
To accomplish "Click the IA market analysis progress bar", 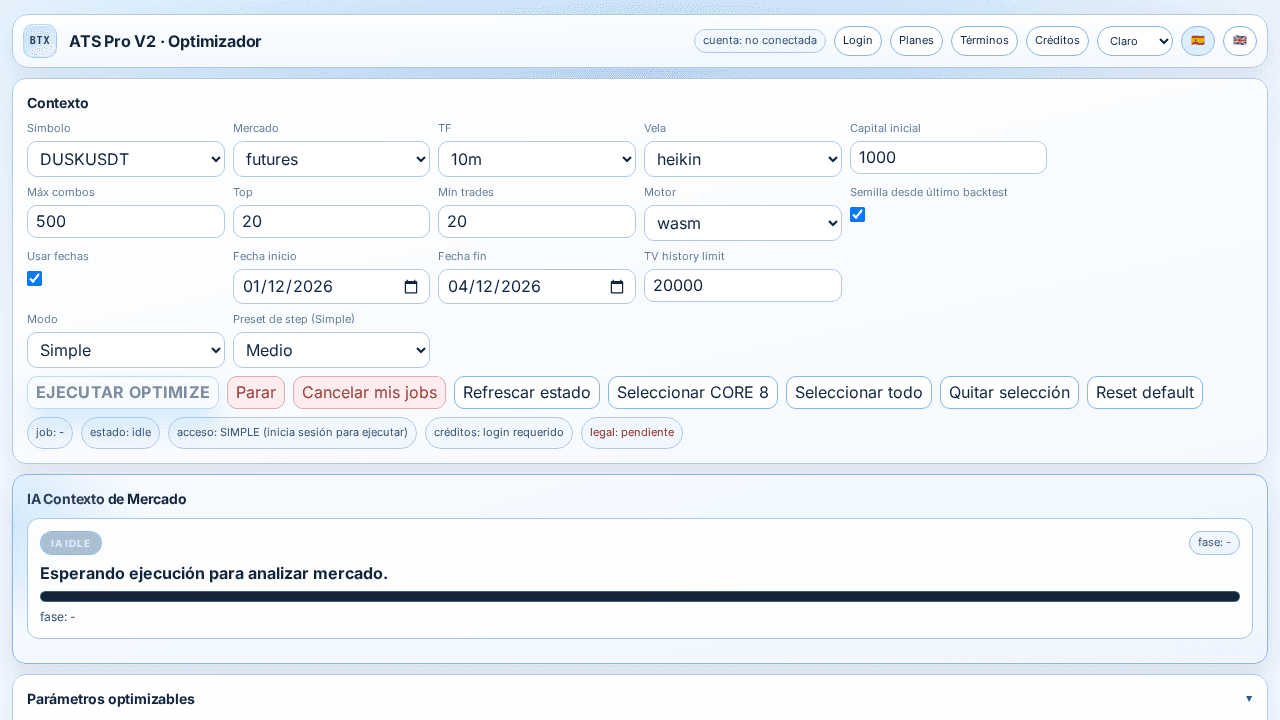I will tap(640, 595).
